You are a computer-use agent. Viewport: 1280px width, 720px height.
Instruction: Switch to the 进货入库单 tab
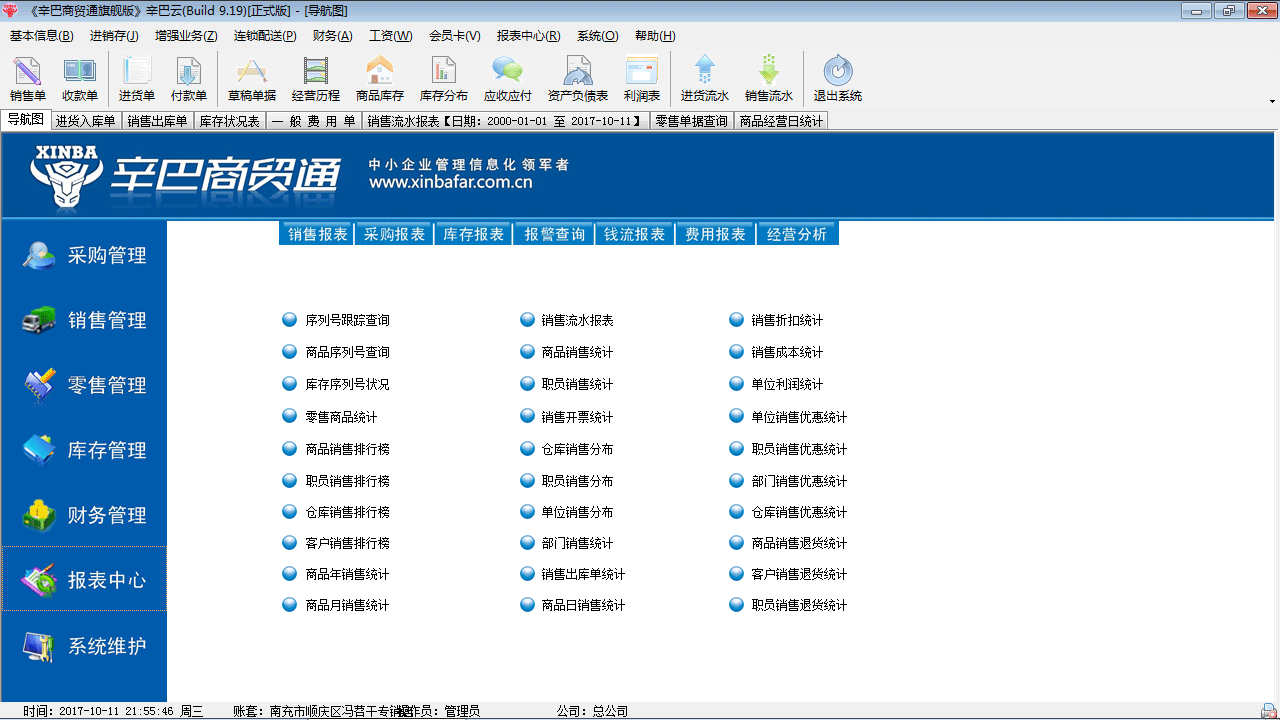[86, 121]
